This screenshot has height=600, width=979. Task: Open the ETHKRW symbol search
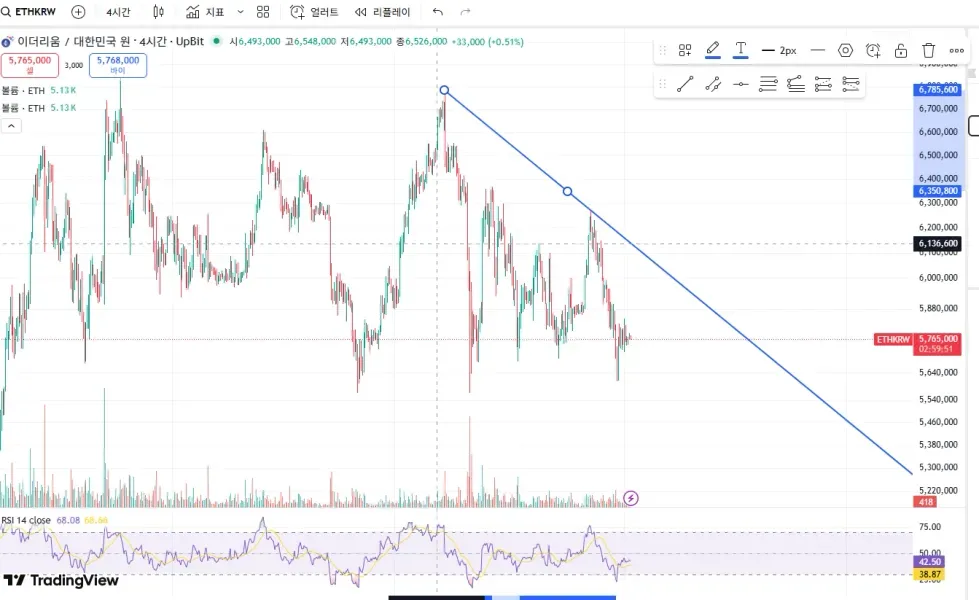[x=29, y=12]
